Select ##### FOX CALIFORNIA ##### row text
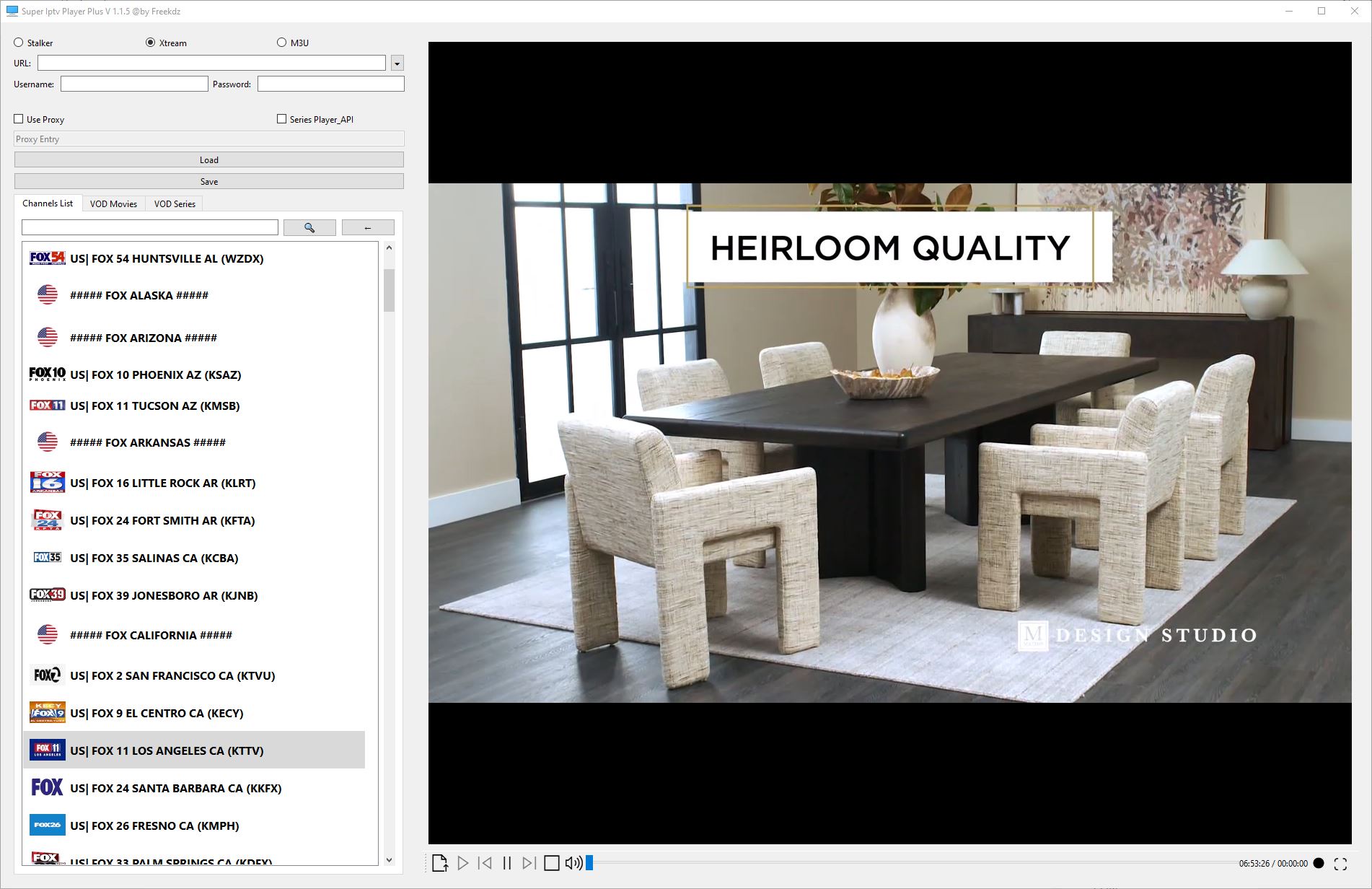The width and height of the screenshot is (1372, 889). click(x=151, y=635)
